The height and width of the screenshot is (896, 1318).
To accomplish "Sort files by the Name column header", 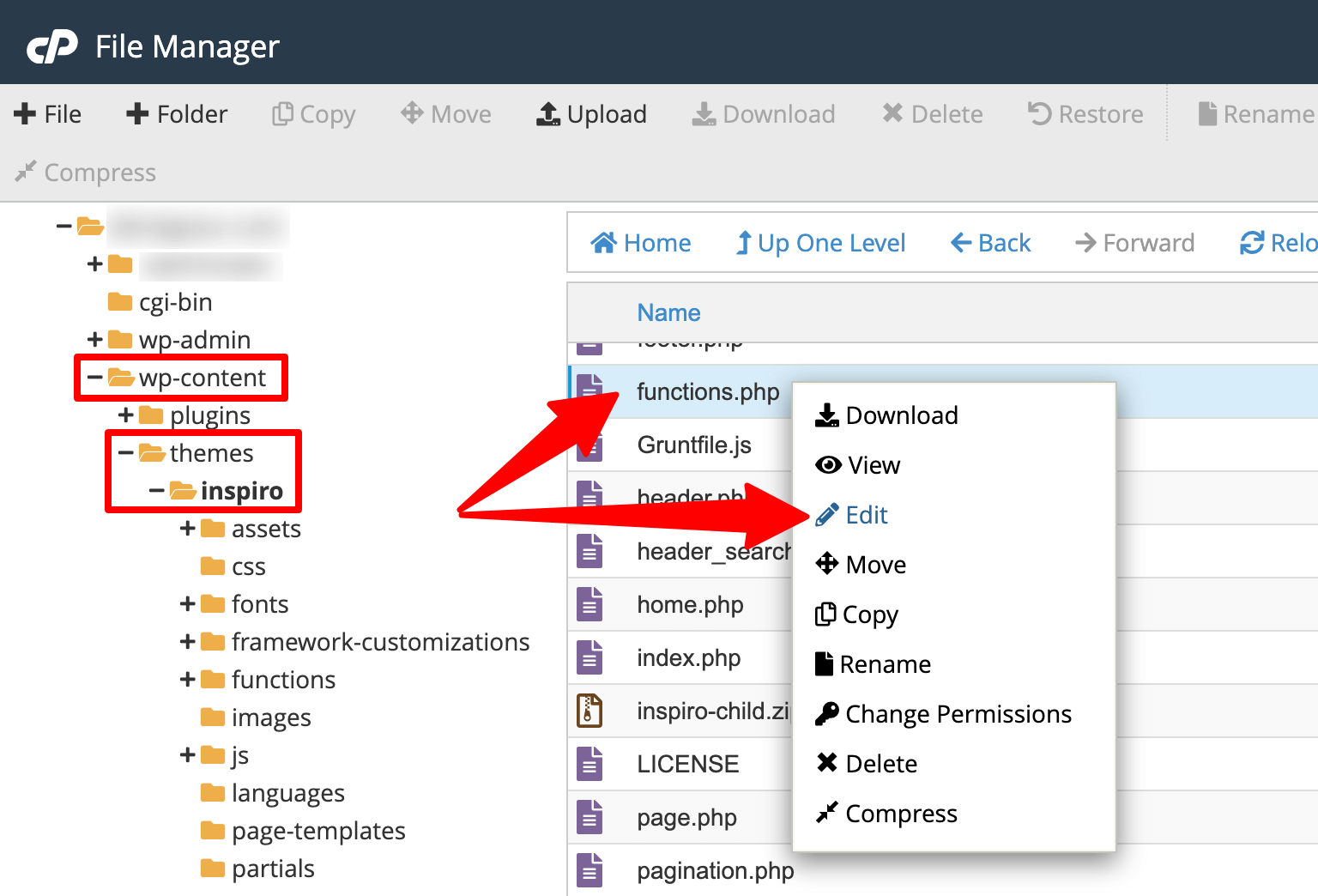I will pyautogui.click(x=668, y=312).
